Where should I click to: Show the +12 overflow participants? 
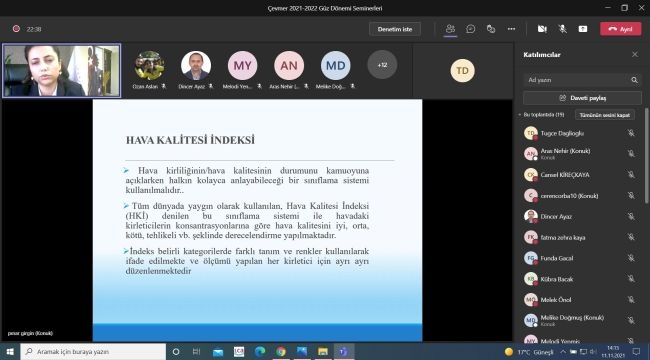pyautogui.click(x=382, y=65)
